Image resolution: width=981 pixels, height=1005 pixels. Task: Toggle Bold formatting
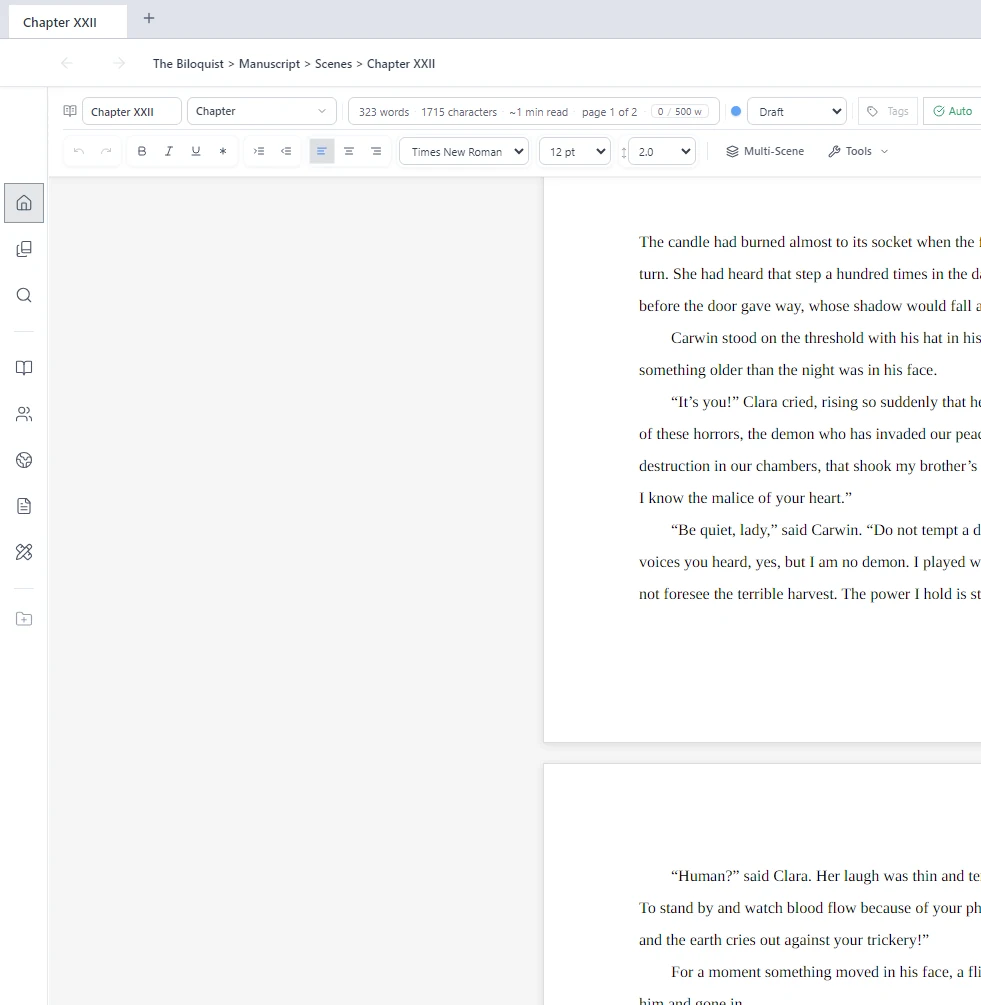pyautogui.click(x=142, y=151)
